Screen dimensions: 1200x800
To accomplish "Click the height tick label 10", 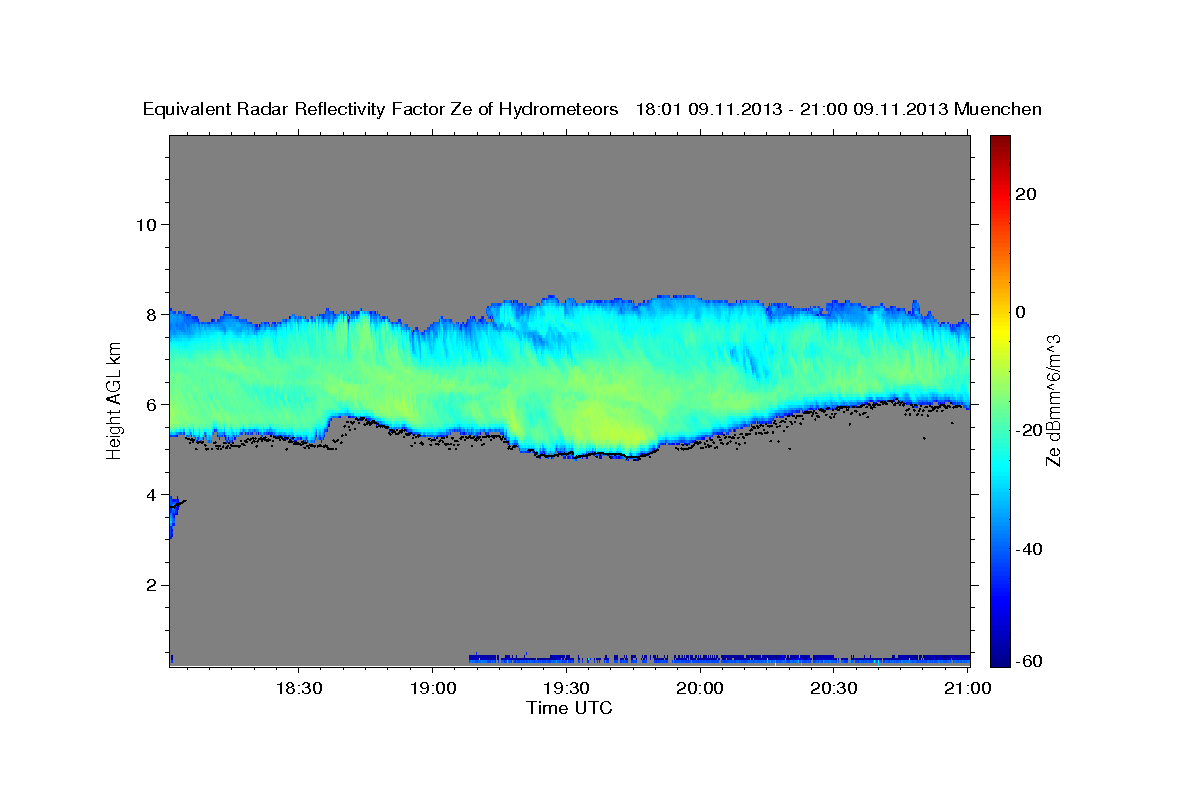I will [x=147, y=224].
